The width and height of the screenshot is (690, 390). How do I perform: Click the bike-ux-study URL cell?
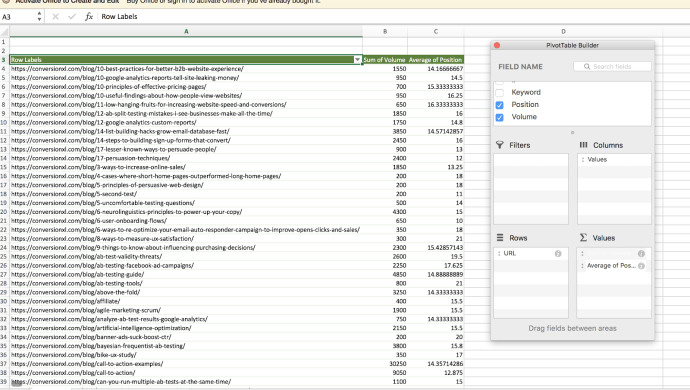click(186, 355)
